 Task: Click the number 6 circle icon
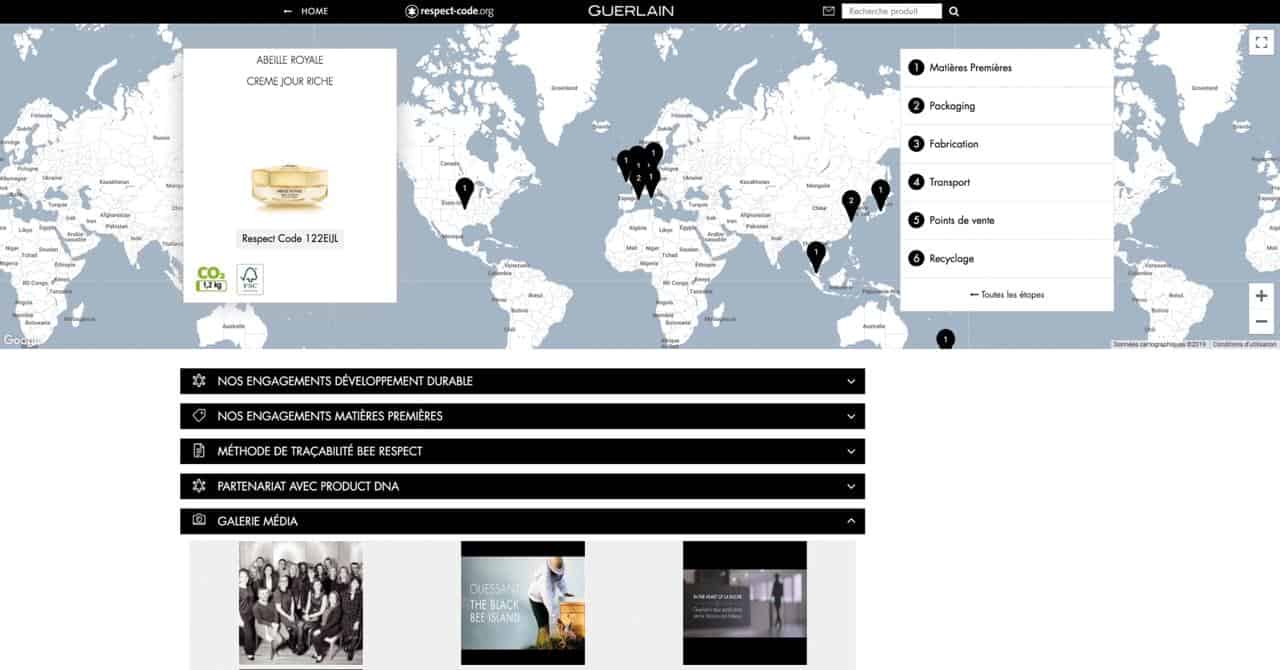click(916, 258)
